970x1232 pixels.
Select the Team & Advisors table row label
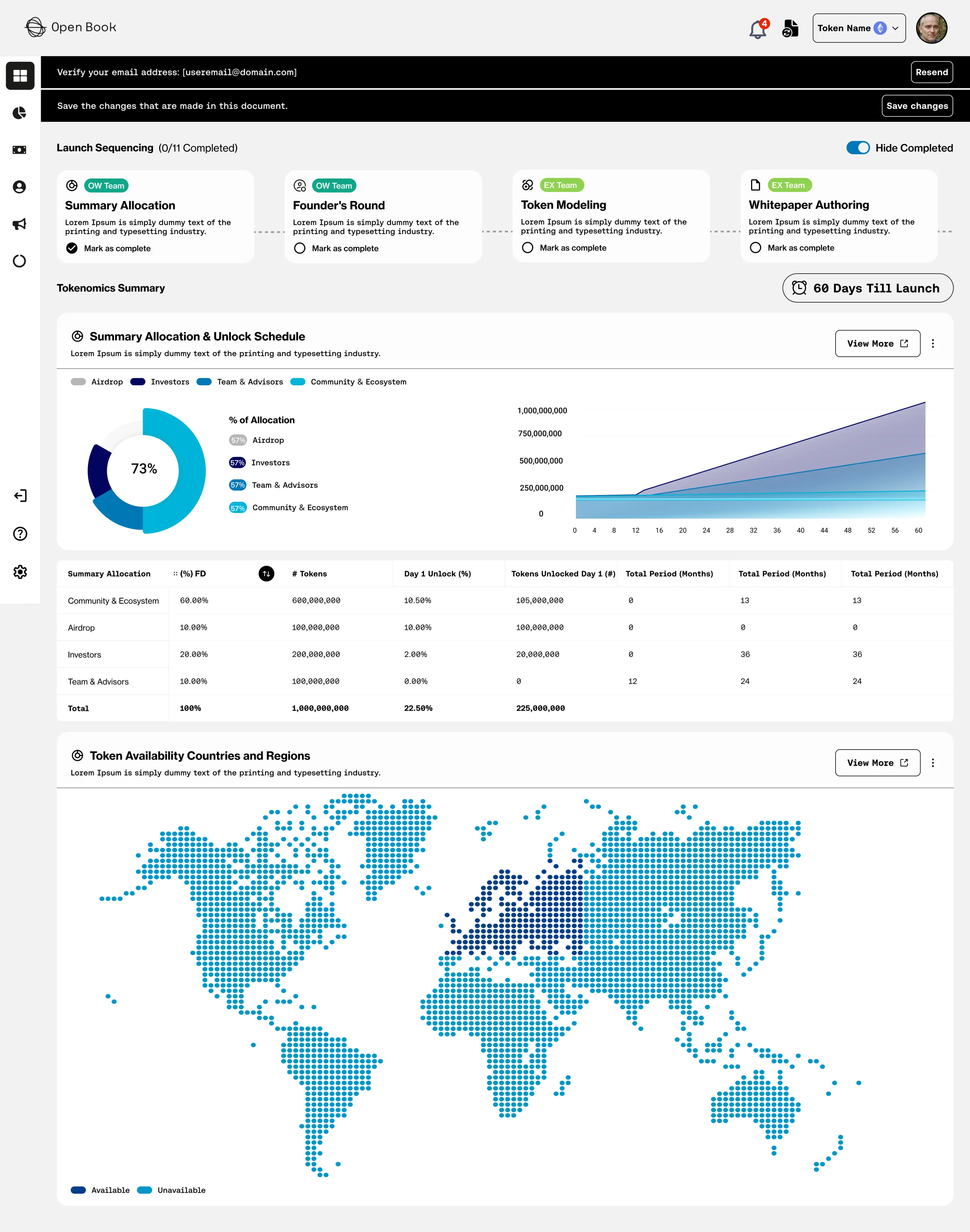[98, 682]
